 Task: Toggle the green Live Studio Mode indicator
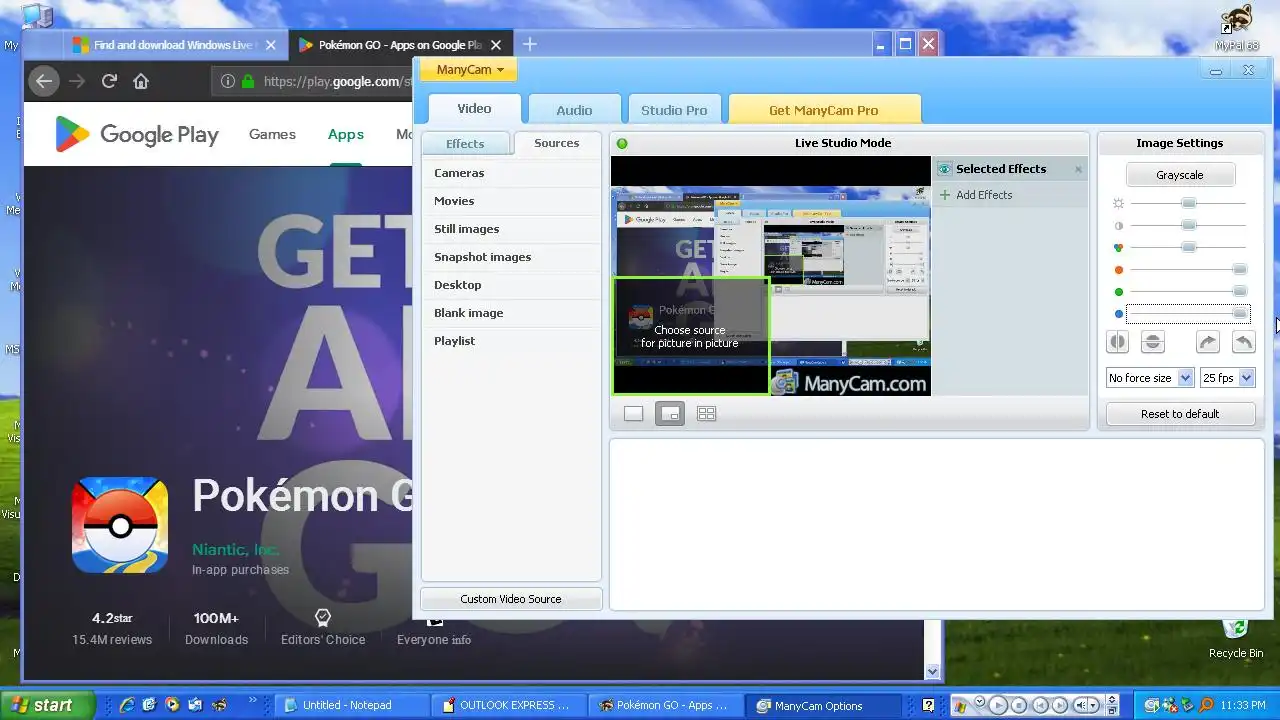tap(622, 143)
